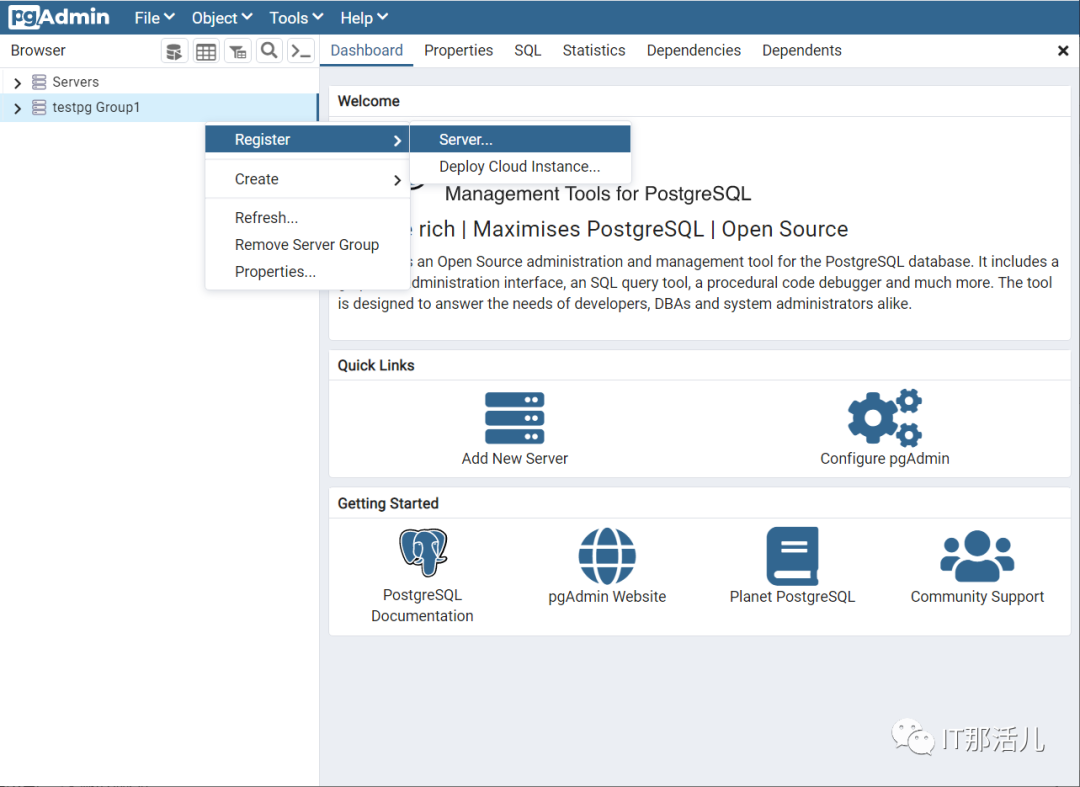Click the Add New Server link text
1080x787 pixels.
tap(515, 459)
